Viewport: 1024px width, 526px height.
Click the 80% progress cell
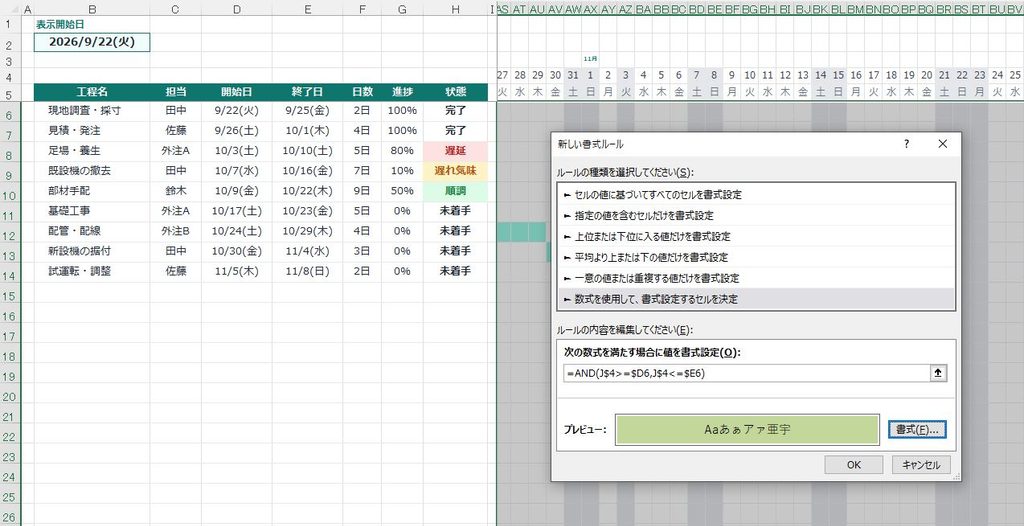point(402,150)
